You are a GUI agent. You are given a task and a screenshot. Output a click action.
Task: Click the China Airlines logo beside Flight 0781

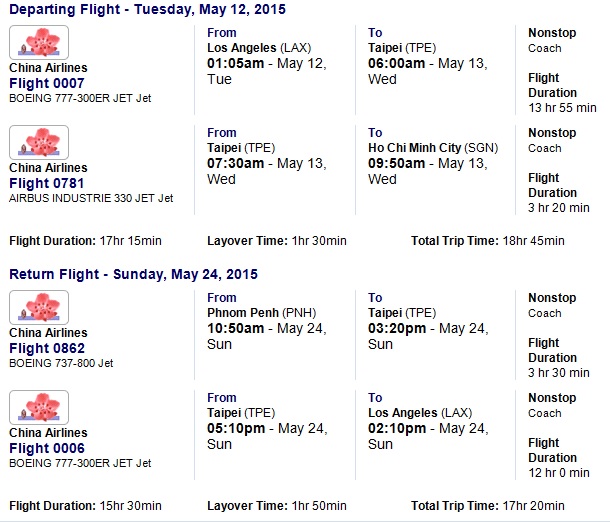click(39, 142)
